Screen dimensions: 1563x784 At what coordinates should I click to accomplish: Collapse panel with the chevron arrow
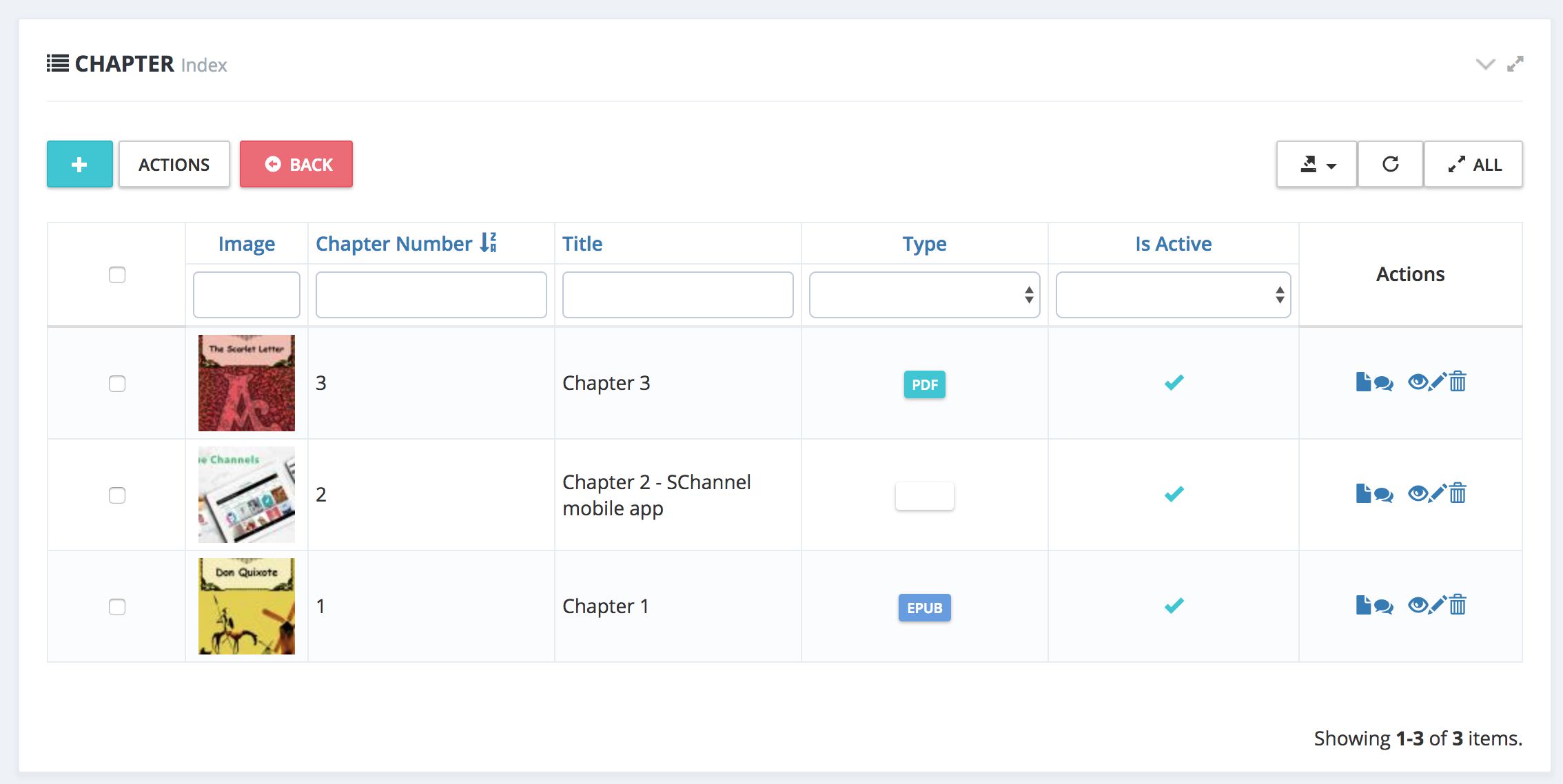point(1485,64)
